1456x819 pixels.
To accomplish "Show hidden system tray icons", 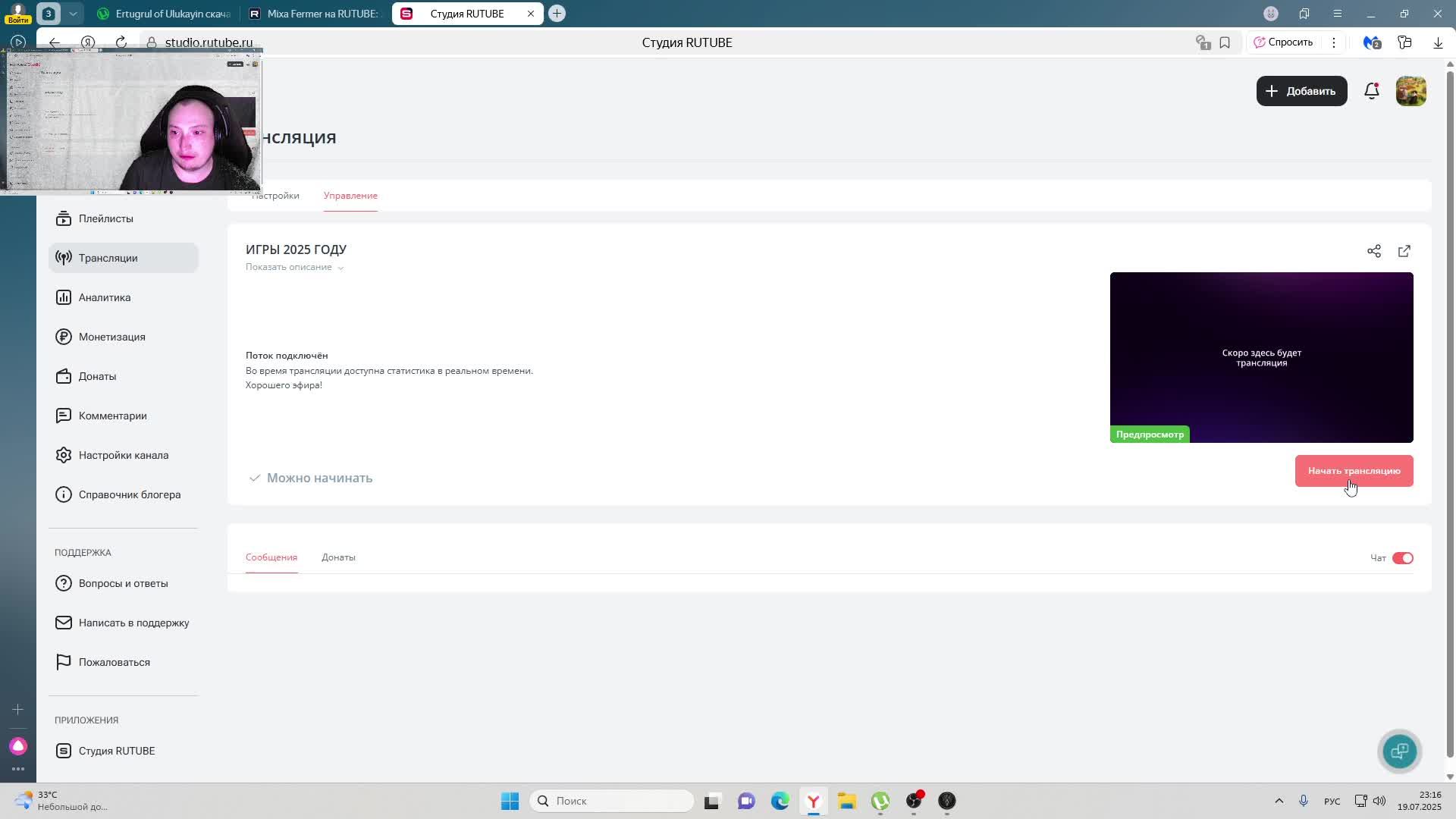I will coord(1279,801).
